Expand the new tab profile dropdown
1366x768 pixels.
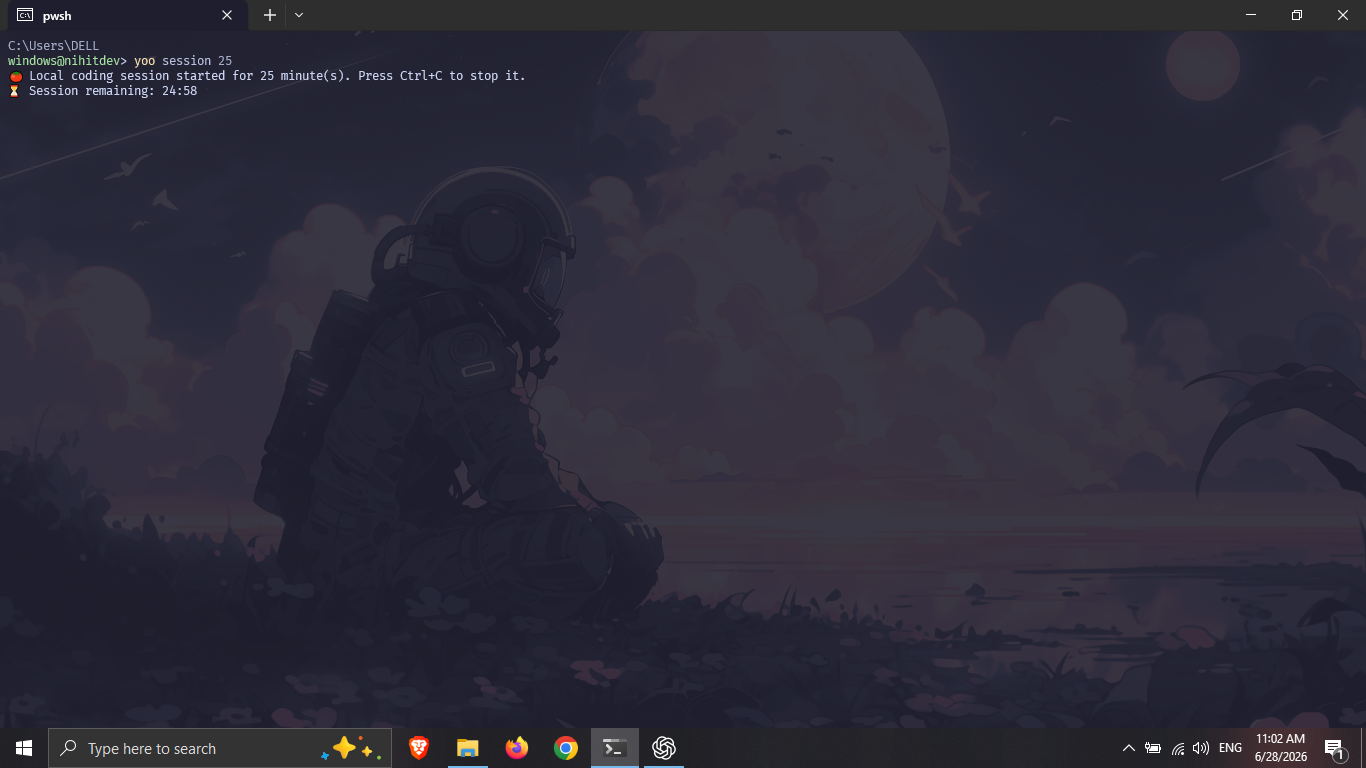[x=299, y=15]
